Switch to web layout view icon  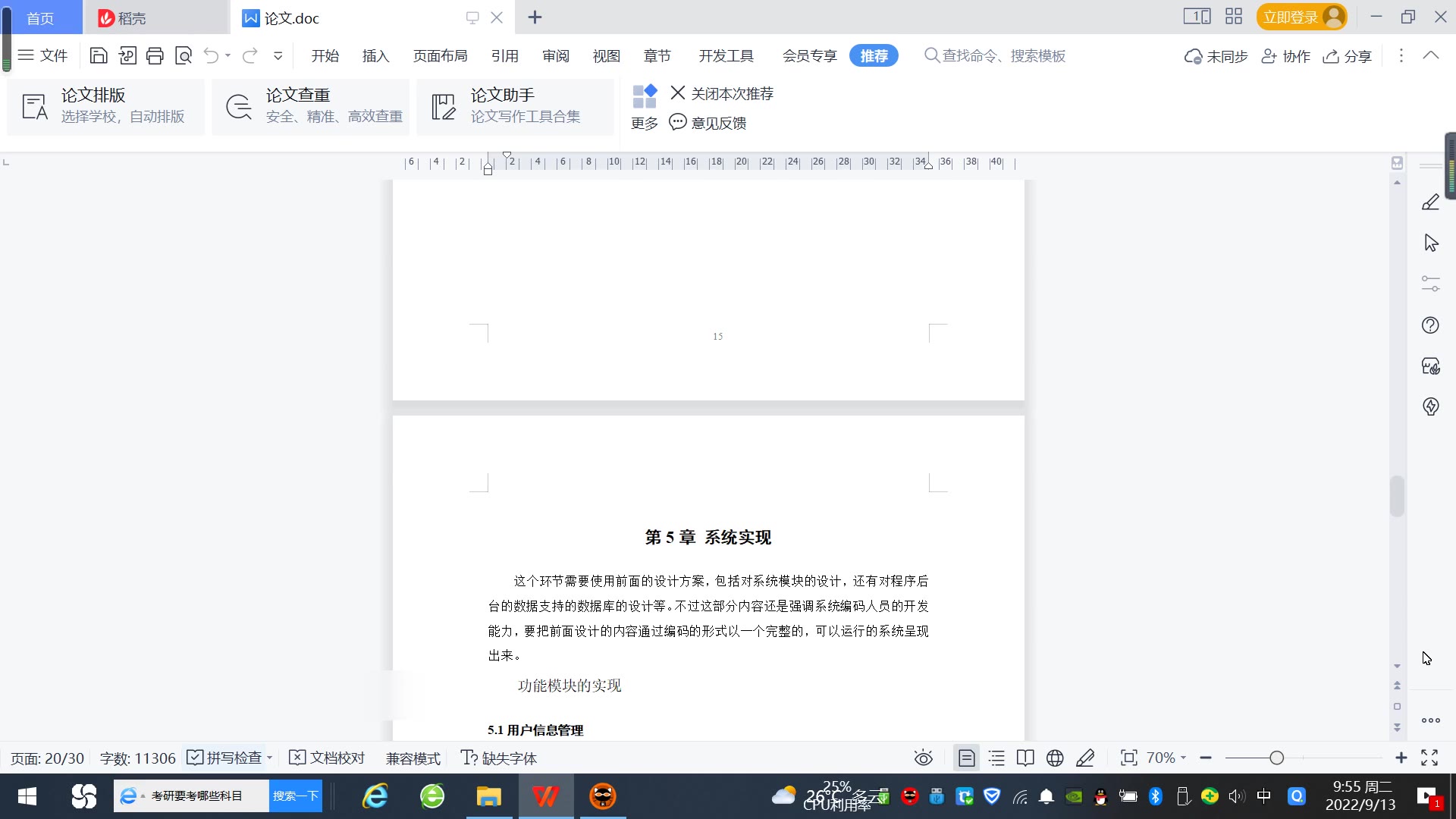click(1055, 758)
